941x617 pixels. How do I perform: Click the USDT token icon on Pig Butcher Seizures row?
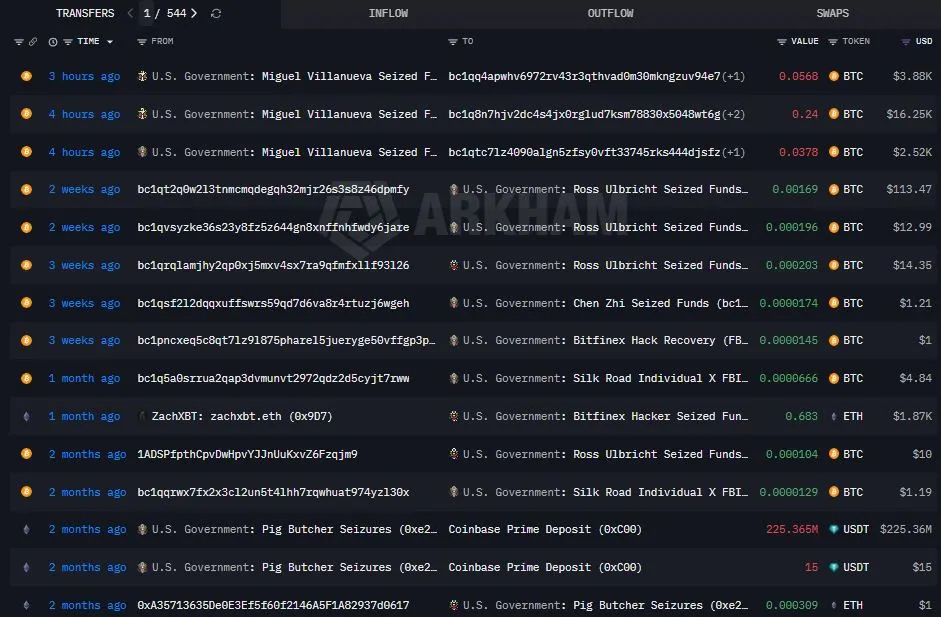832,529
